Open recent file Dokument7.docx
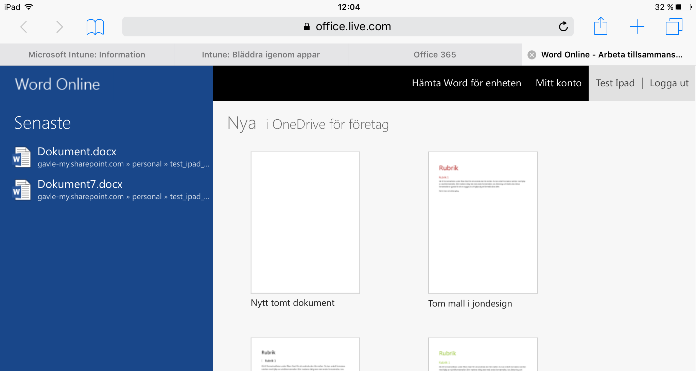 click(80, 184)
